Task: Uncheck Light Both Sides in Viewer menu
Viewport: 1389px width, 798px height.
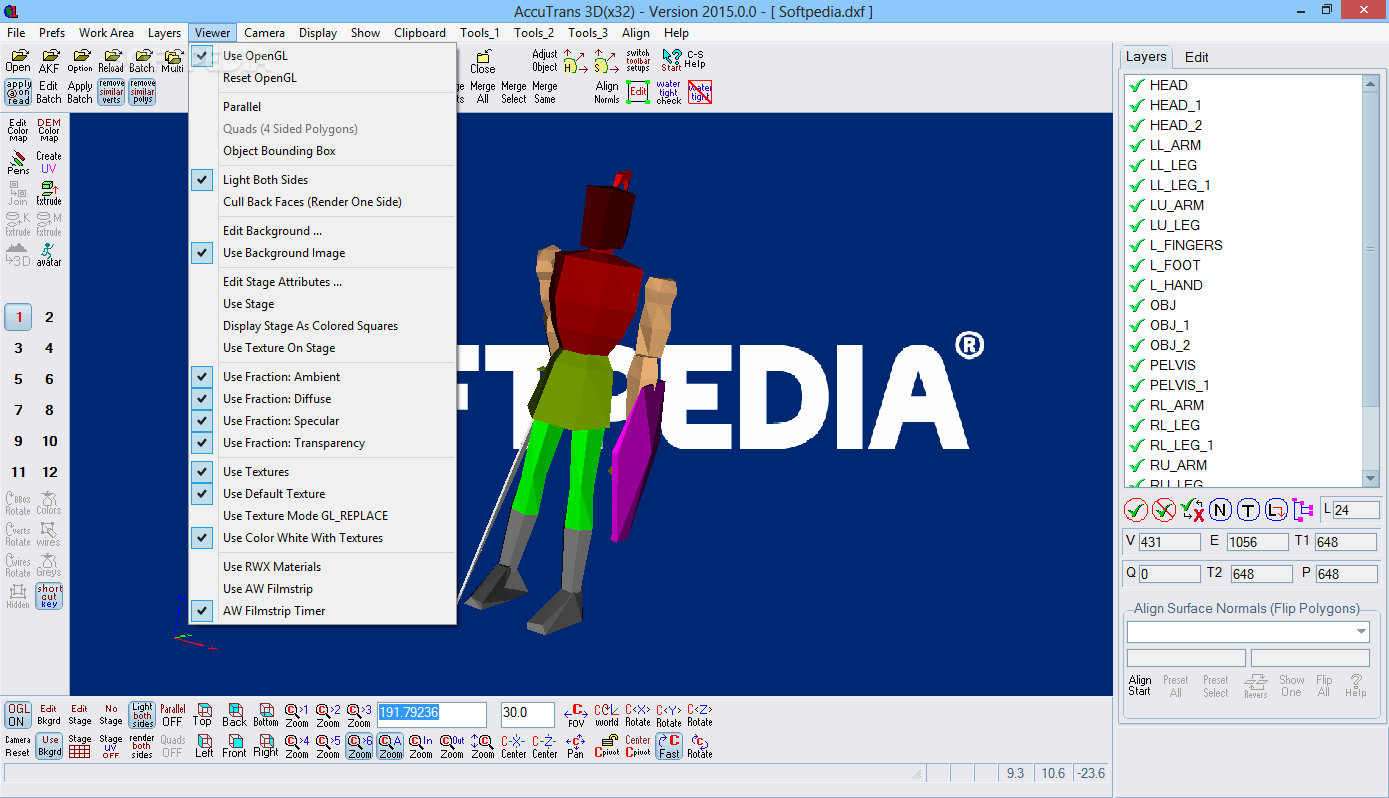Action: coord(322,180)
